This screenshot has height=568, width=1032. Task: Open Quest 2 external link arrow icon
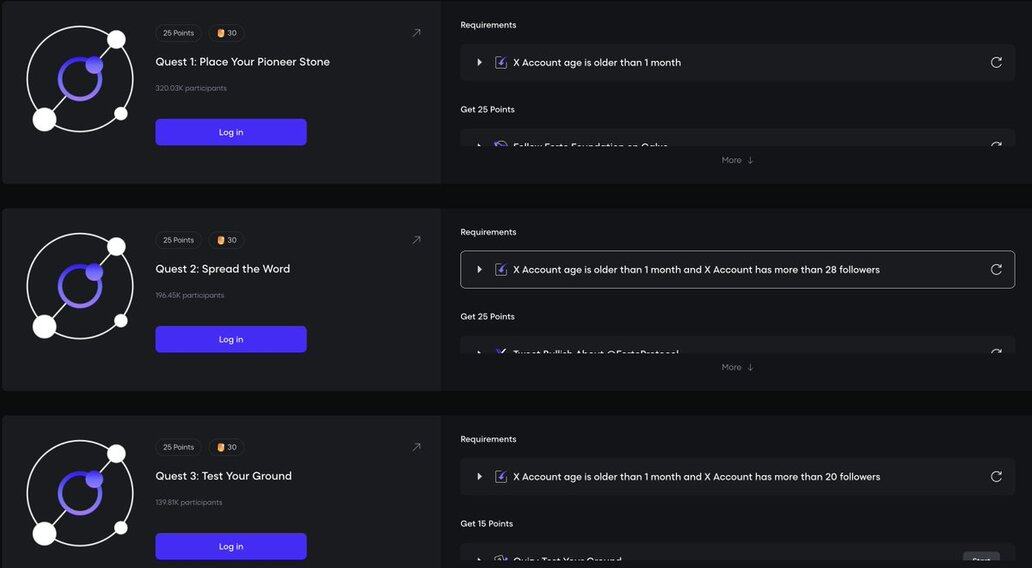tap(416, 240)
